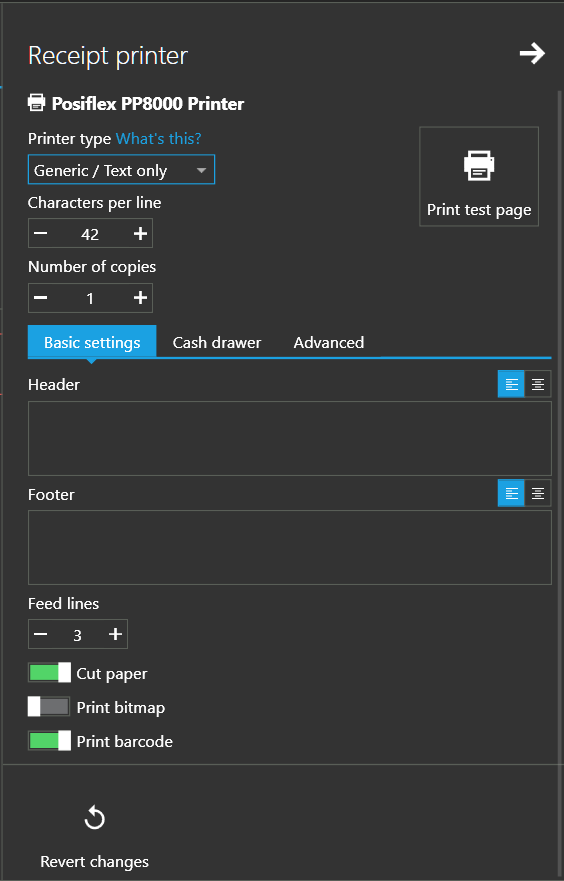
Task: Turn off the Print barcode toggle
Action: coord(49,741)
